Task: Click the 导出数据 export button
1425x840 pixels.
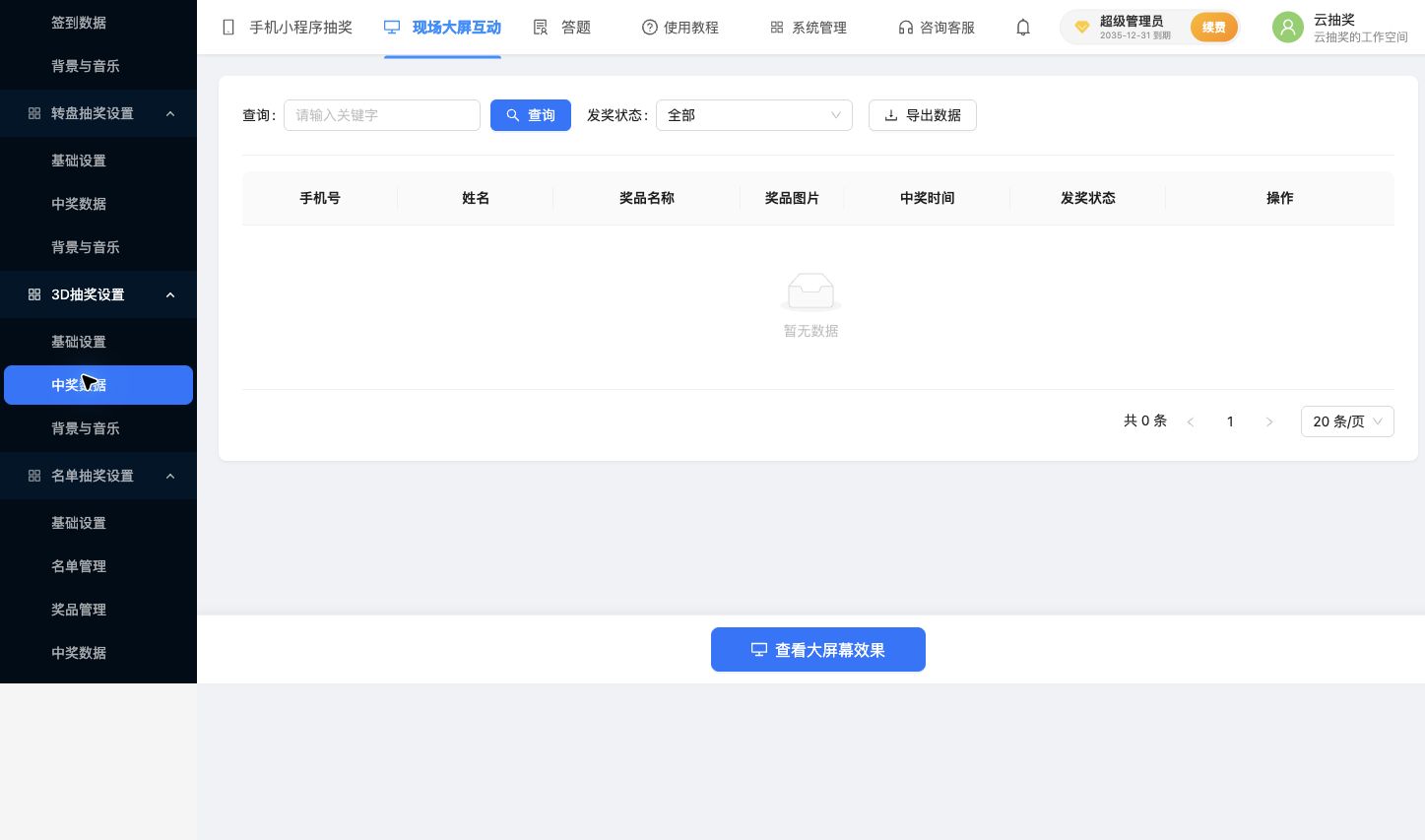Action: (x=923, y=115)
